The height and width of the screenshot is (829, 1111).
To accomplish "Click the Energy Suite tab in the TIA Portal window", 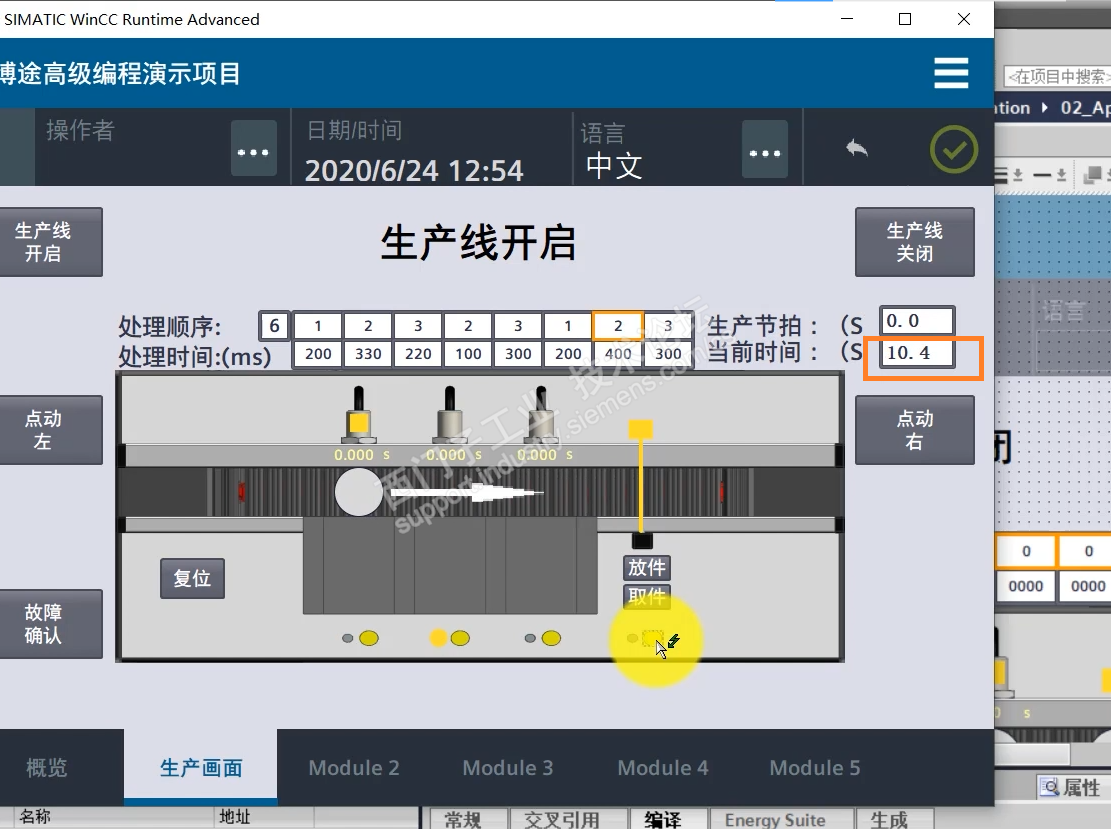I will [780, 819].
